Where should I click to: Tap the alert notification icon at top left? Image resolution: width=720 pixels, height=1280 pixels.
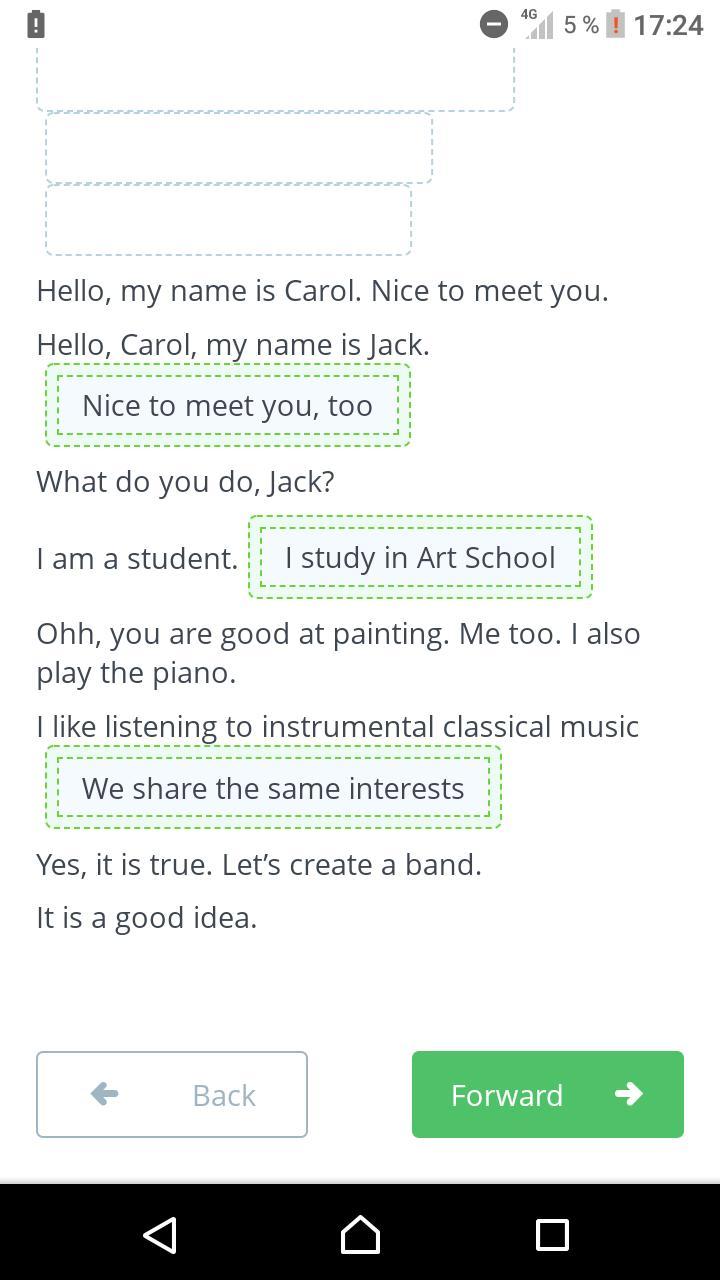point(35,24)
